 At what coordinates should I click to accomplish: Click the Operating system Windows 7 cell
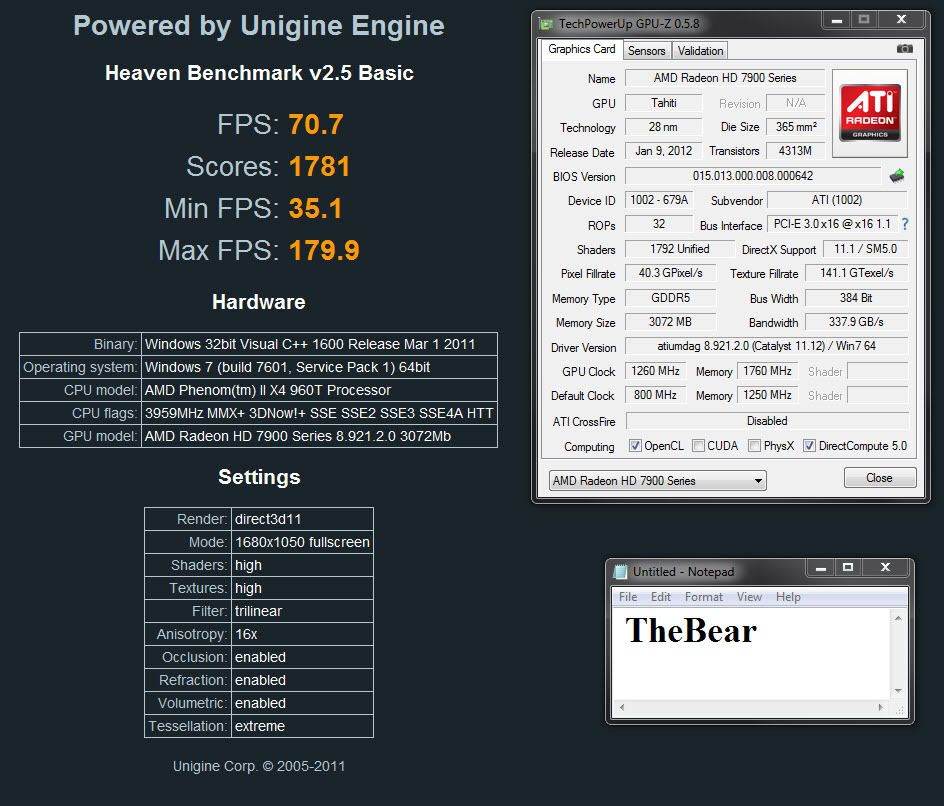click(319, 367)
